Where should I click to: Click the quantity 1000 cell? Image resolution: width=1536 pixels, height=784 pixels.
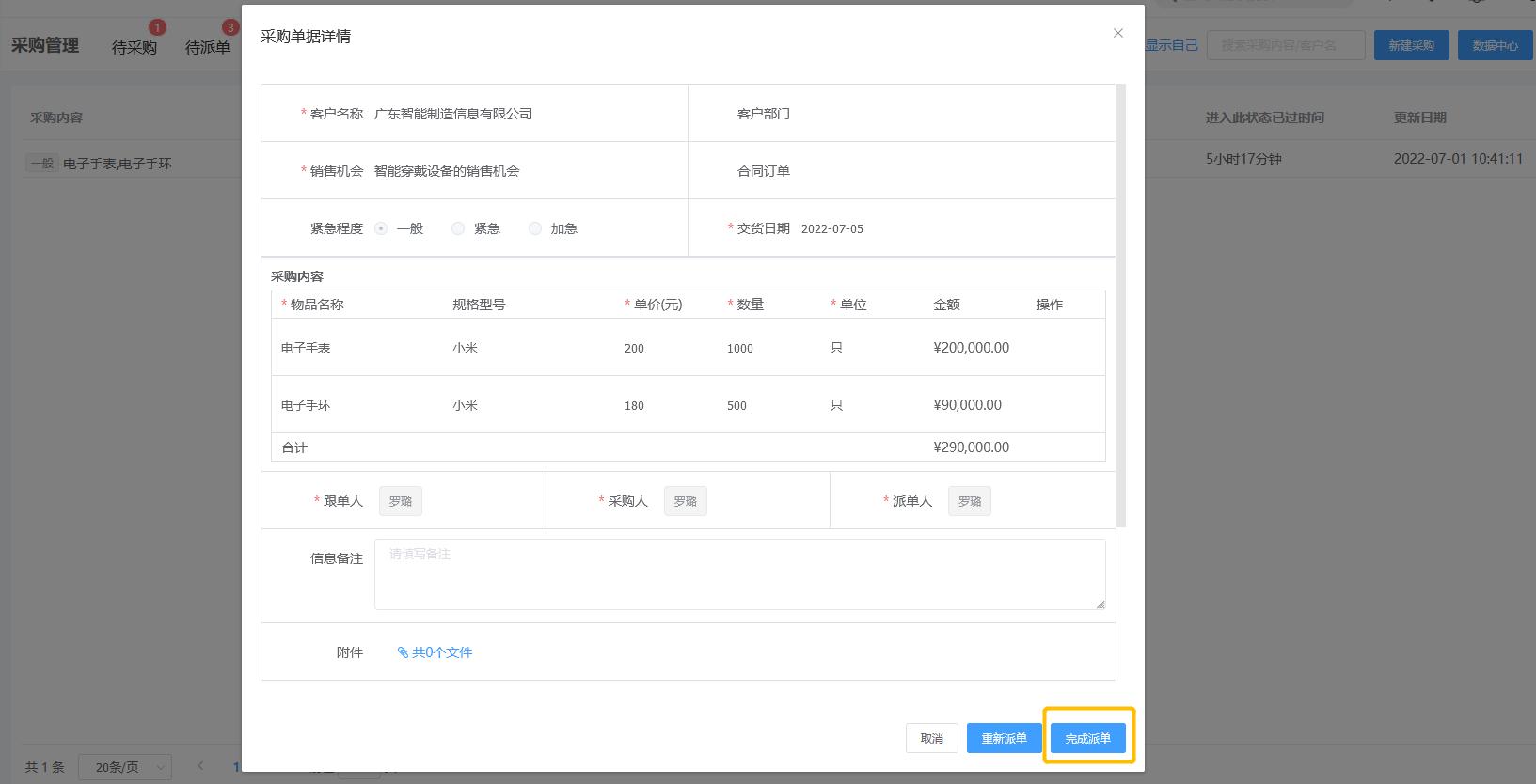click(x=740, y=348)
